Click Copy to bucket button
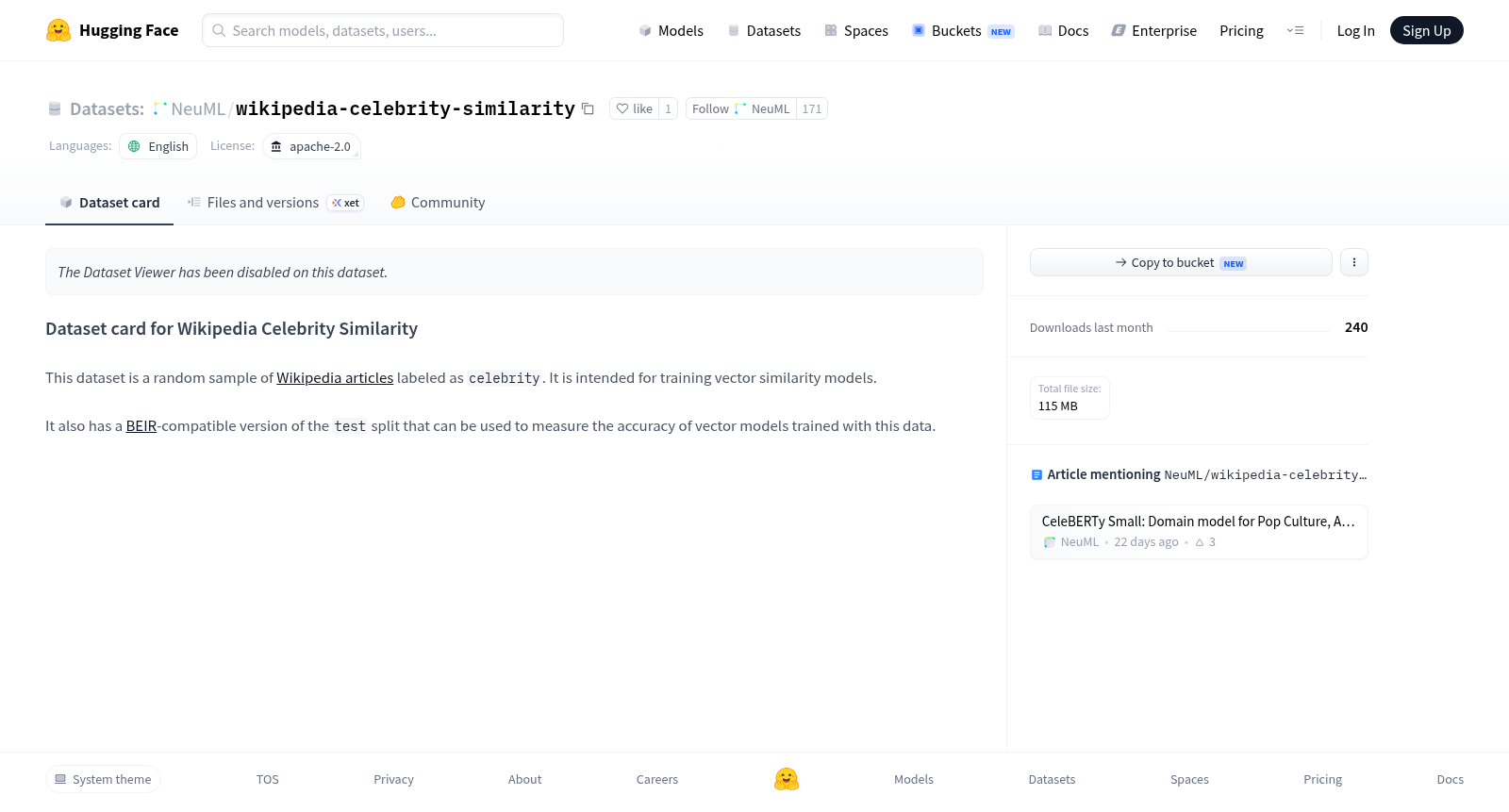This screenshot has width=1509, height=812. pyautogui.click(x=1181, y=262)
